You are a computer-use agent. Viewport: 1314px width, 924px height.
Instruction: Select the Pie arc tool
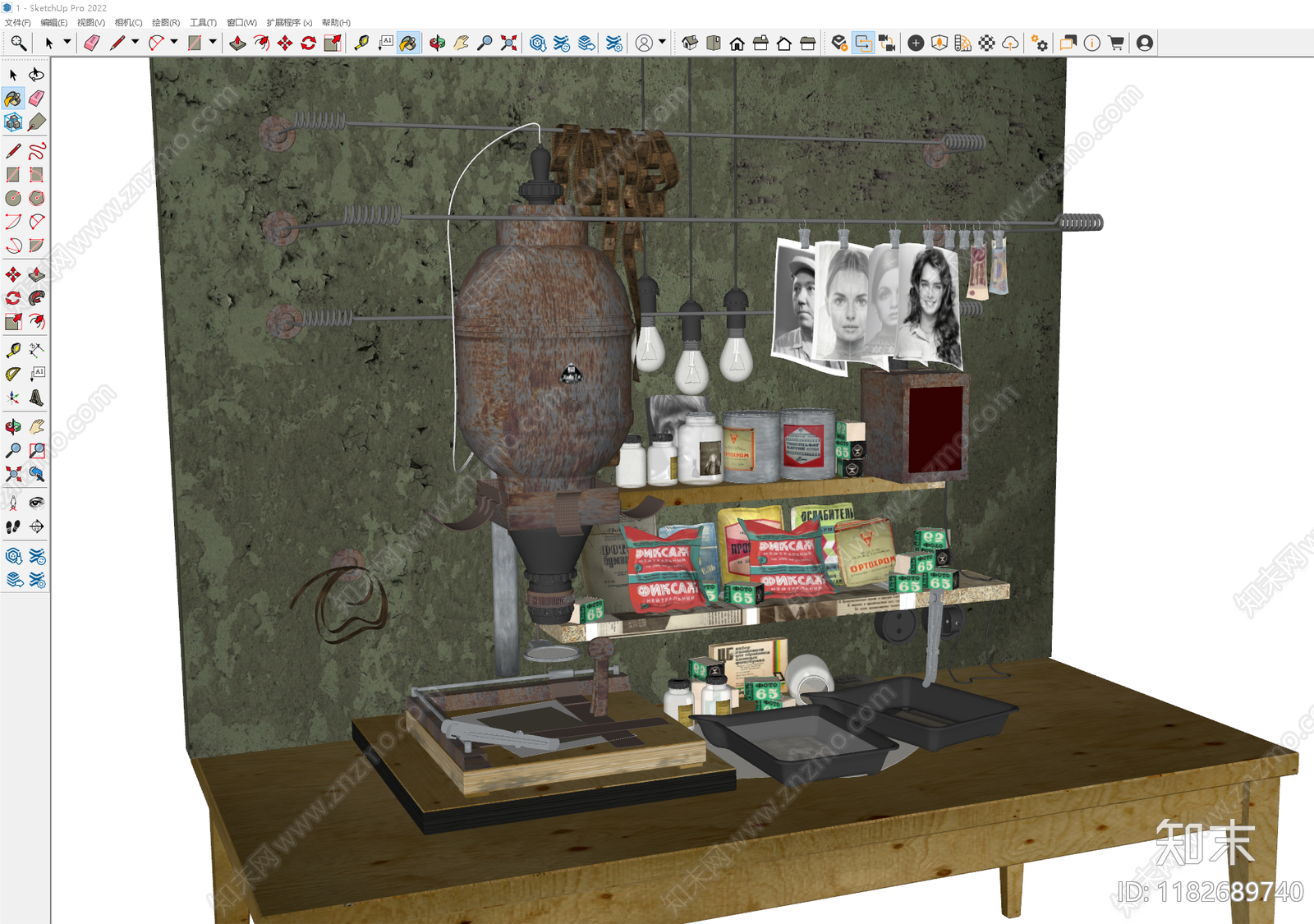coord(37,246)
